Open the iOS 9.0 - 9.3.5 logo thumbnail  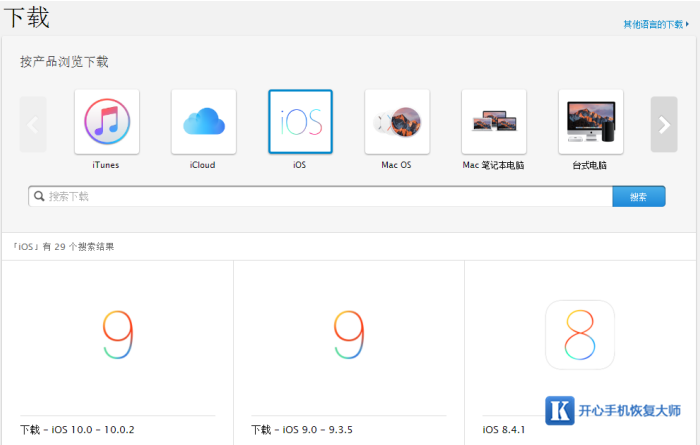tap(349, 335)
